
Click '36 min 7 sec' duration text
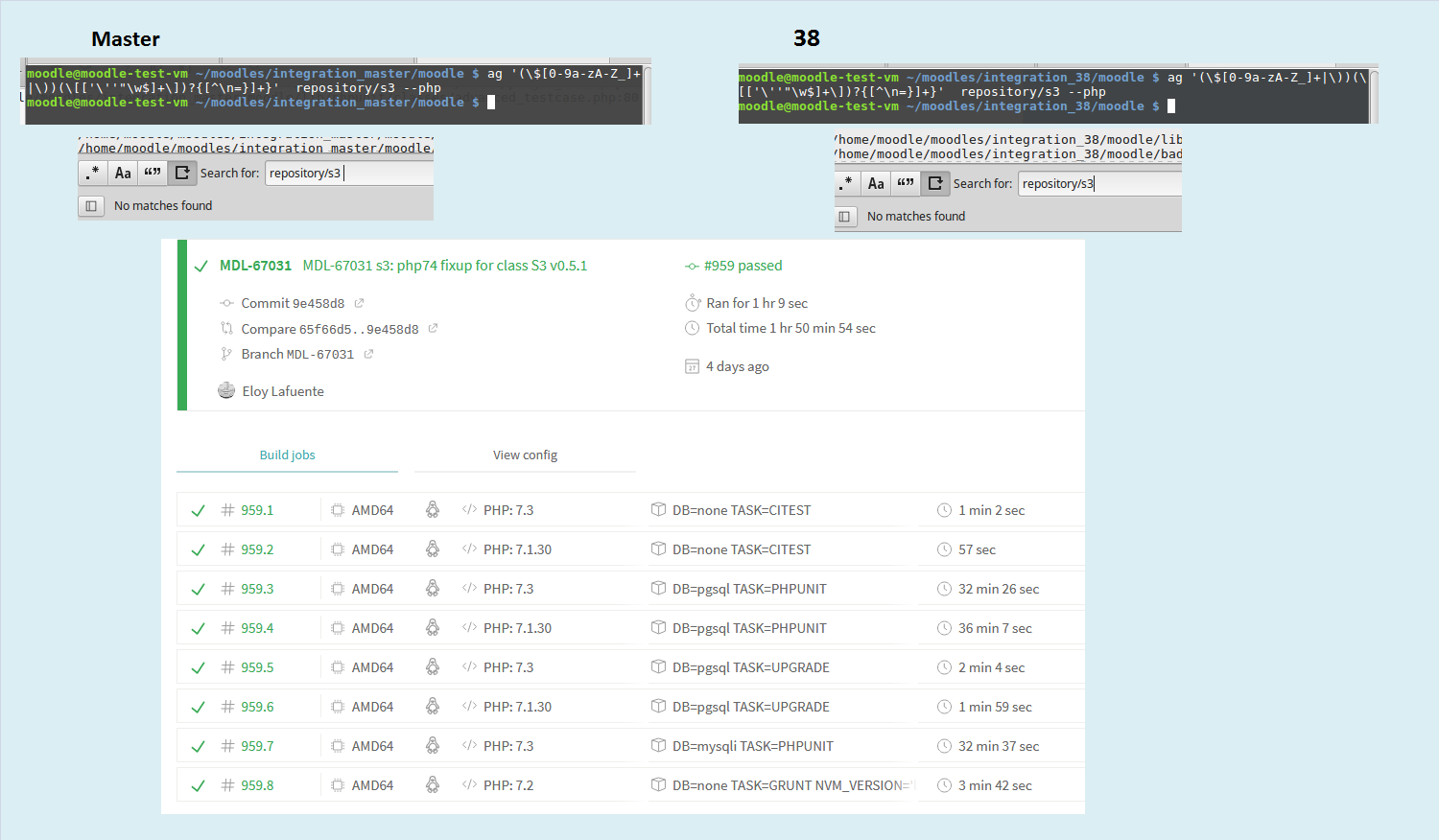click(x=995, y=628)
